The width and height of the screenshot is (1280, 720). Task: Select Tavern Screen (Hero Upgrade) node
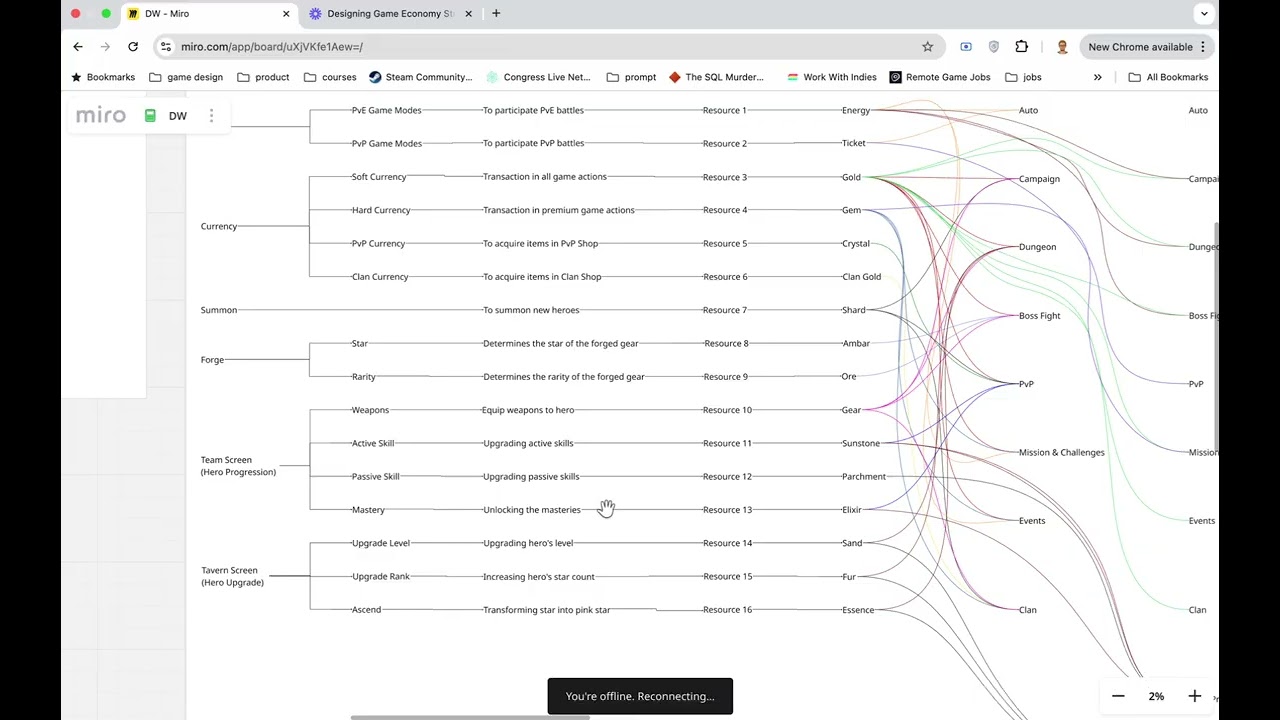[x=233, y=576]
